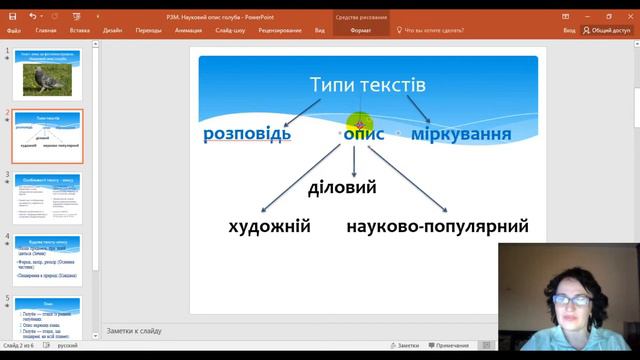Switch to the Главная tab
Viewport: 640px width, 360px height.
tap(46, 30)
